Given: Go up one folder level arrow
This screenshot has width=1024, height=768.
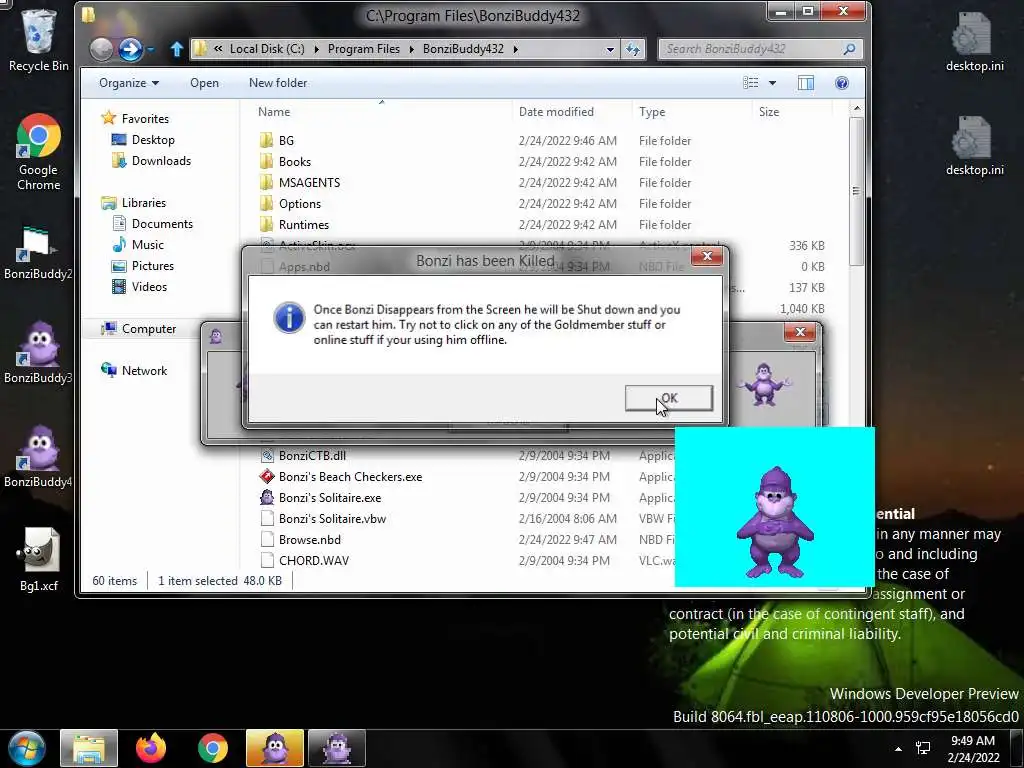Looking at the screenshot, I should (176, 49).
